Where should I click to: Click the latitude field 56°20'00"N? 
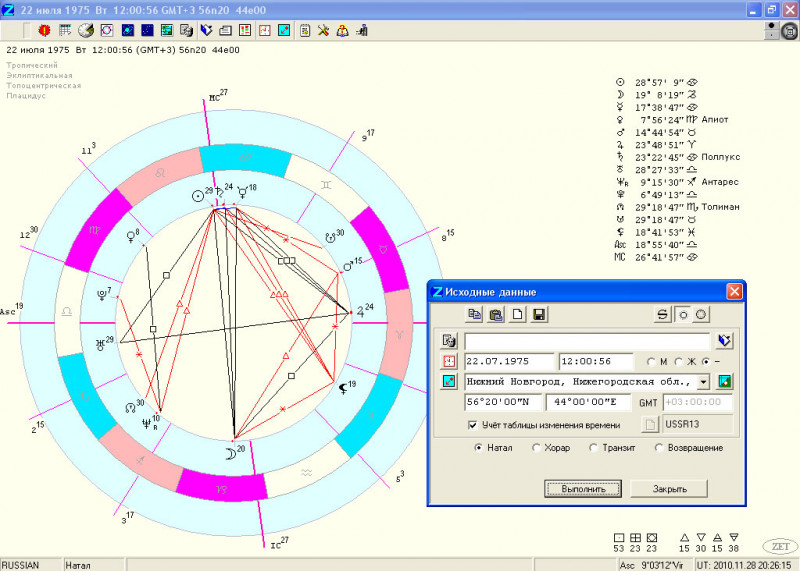503,402
